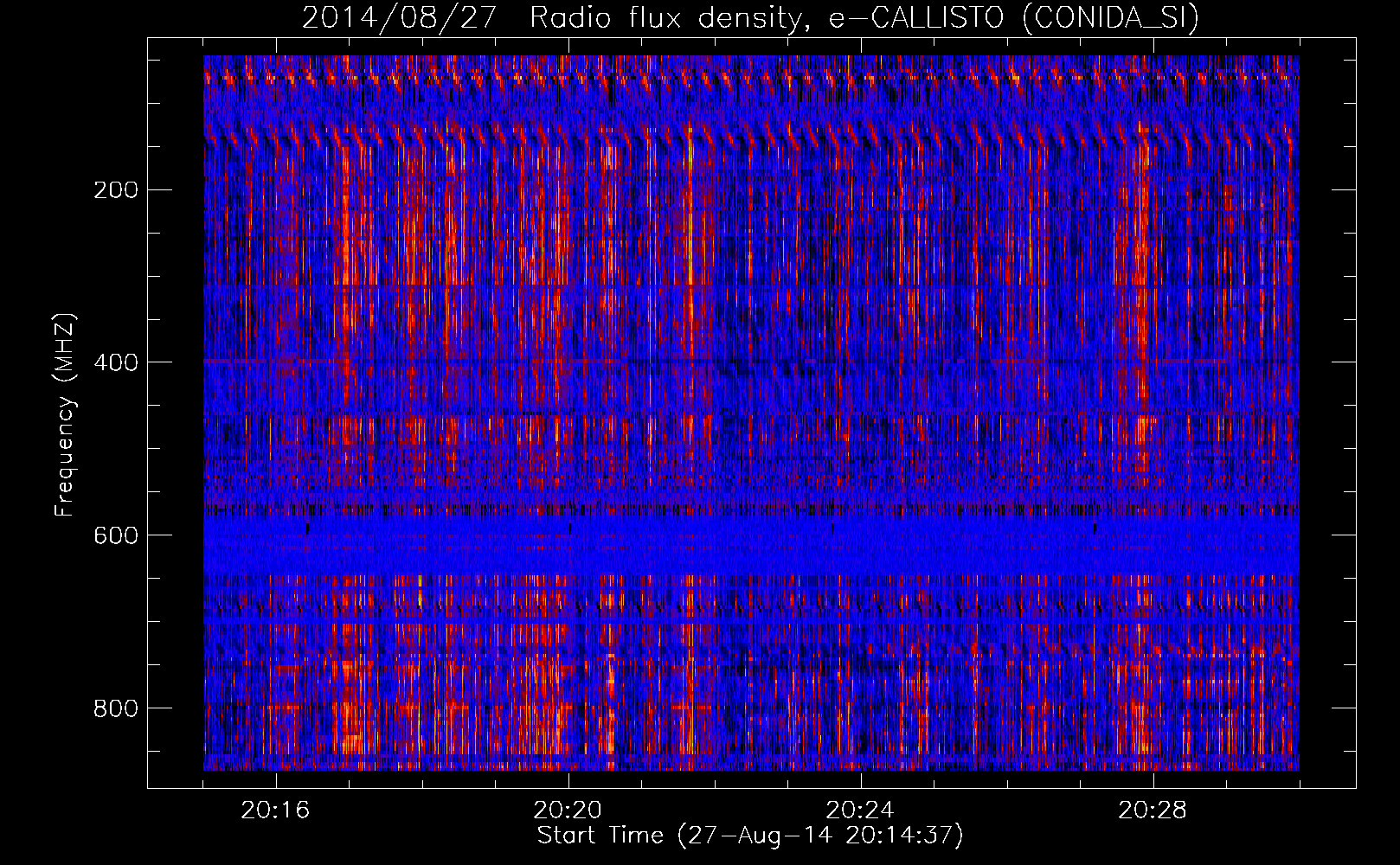Click the 600 frequency tick label

[x=116, y=536]
